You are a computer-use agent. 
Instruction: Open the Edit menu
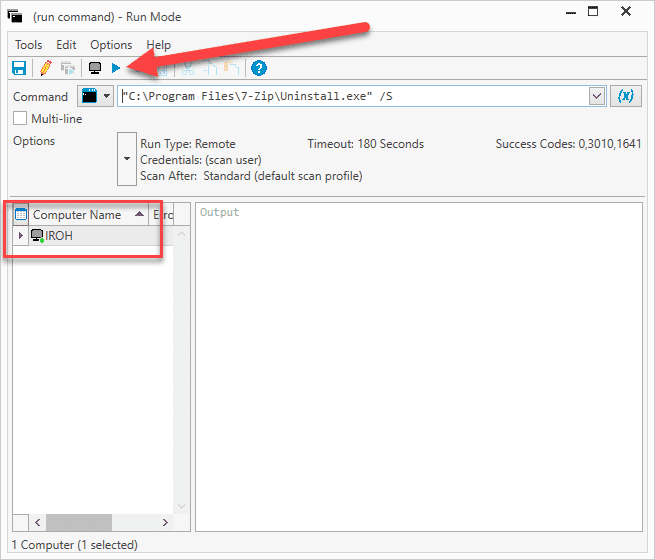(x=66, y=45)
